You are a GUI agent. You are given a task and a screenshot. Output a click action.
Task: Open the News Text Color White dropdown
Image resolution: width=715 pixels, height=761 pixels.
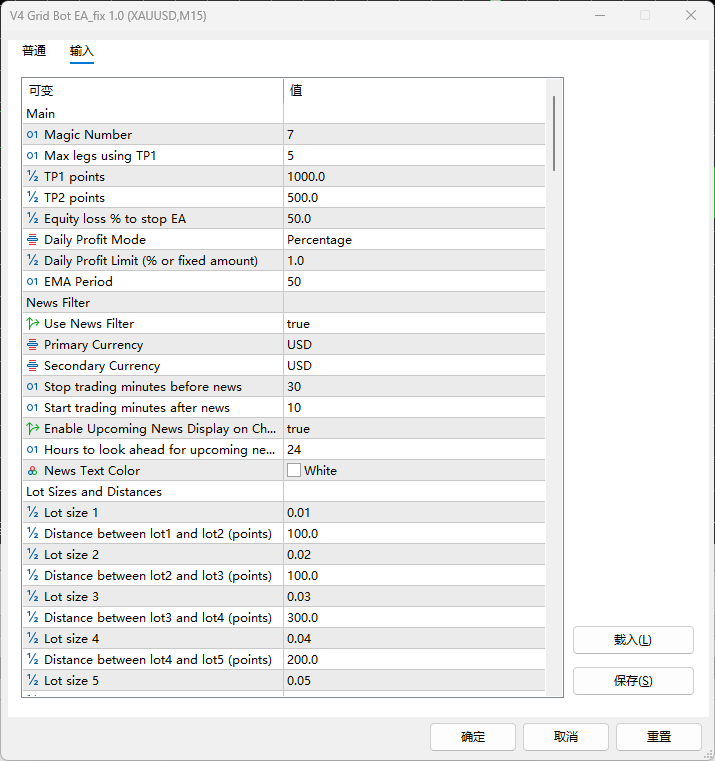point(414,471)
